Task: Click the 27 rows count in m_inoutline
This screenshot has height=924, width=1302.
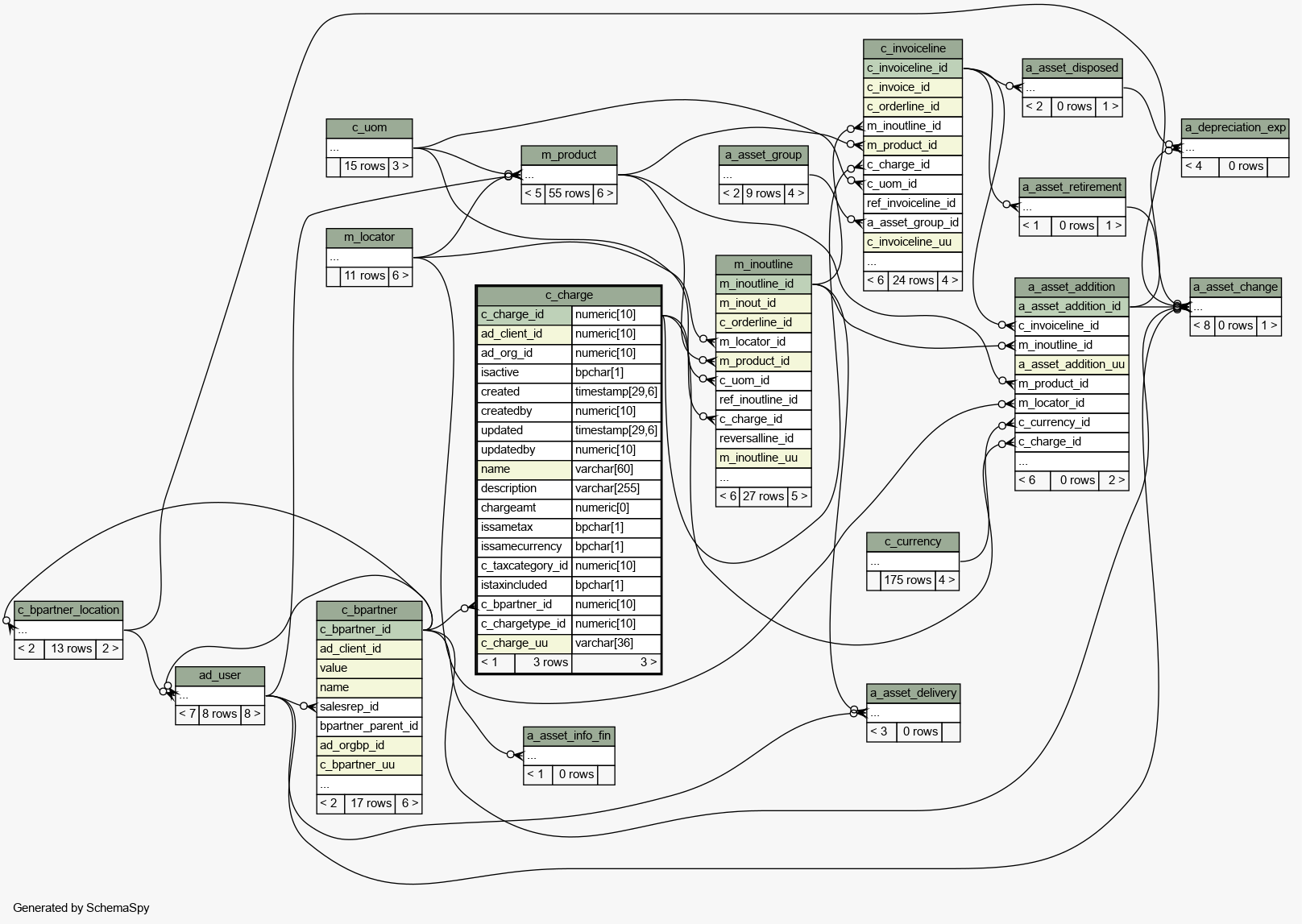Action: (x=763, y=496)
